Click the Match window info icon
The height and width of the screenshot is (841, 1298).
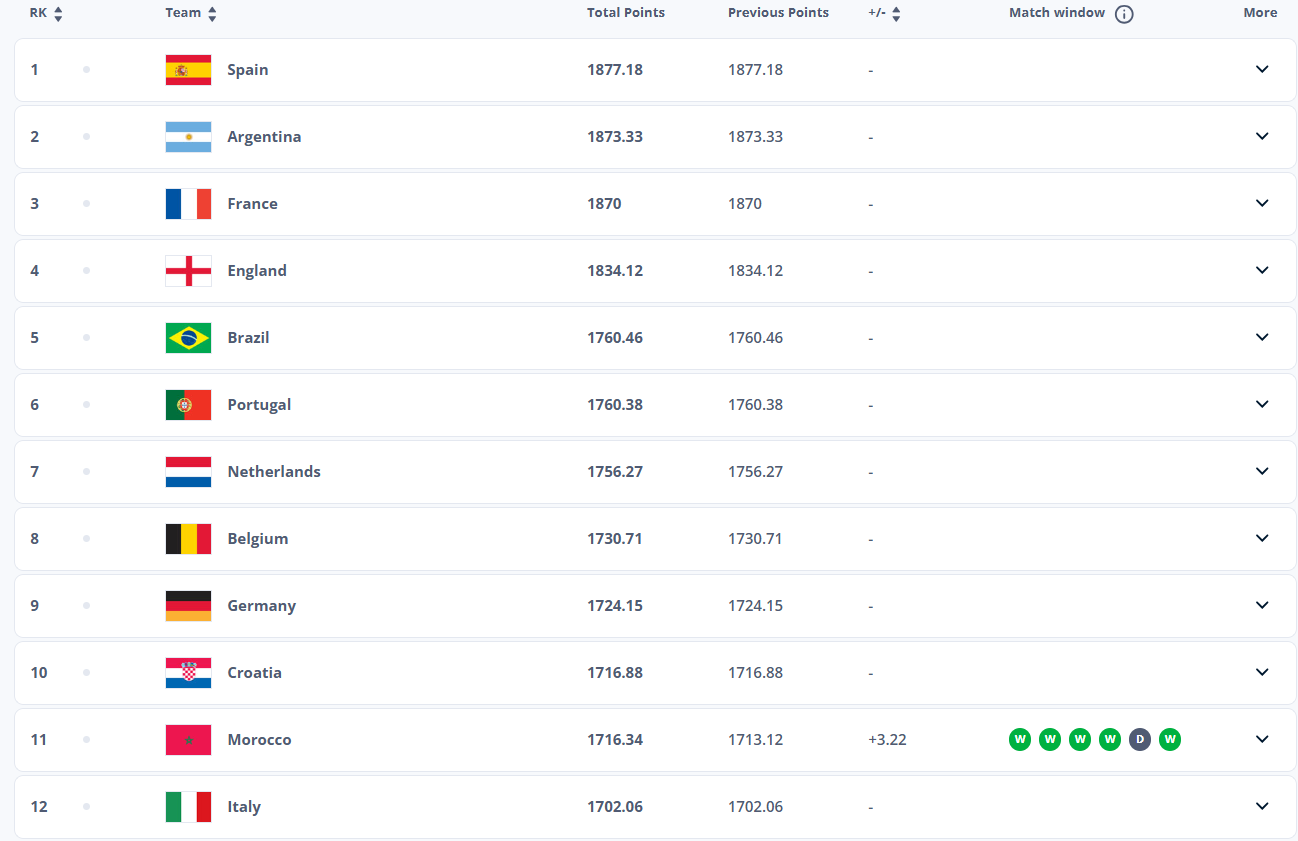pyautogui.click(x=1124, y=14)
